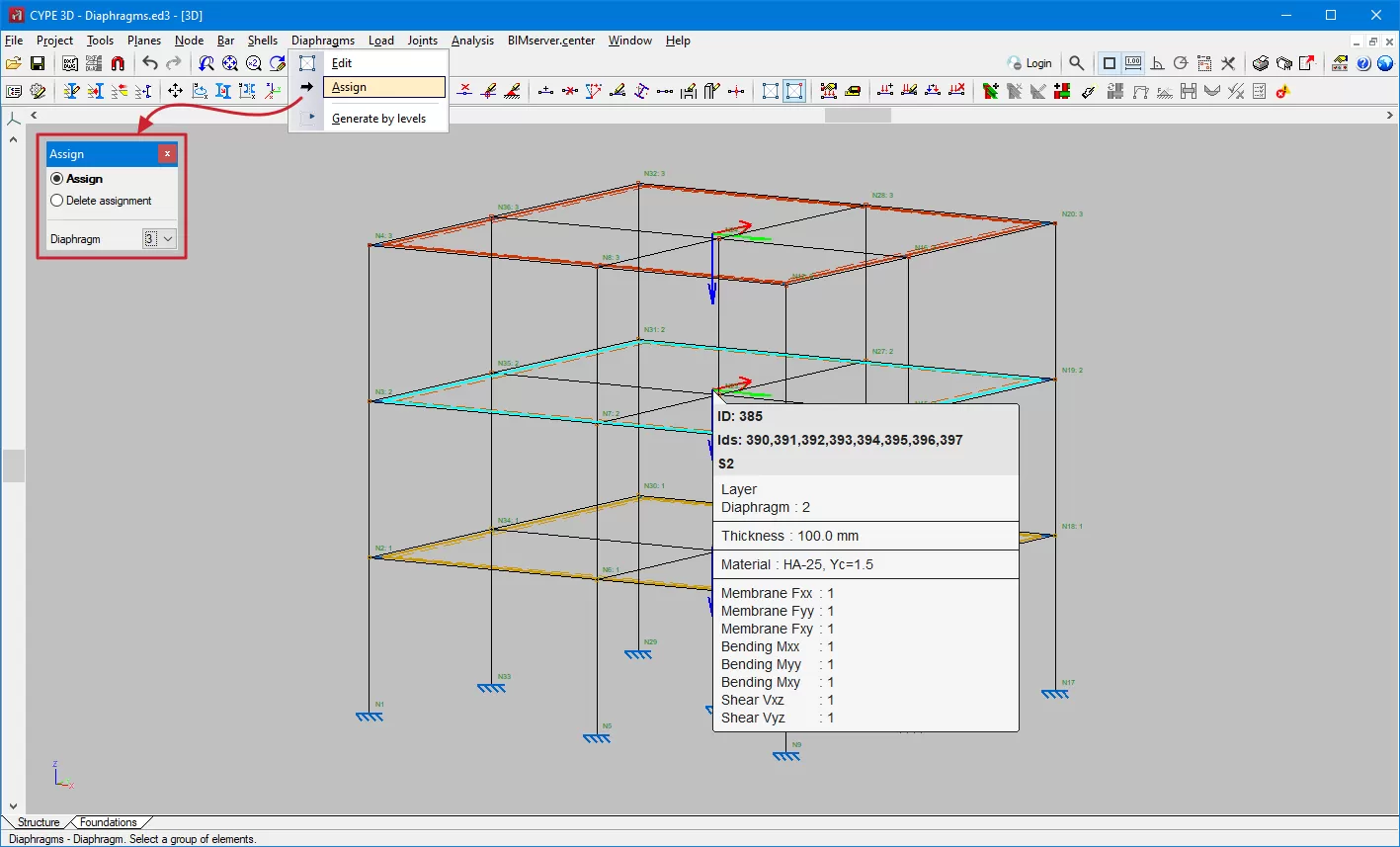Expand the Generate by levels submenu

pyautogui.click(x=378, y=119)
